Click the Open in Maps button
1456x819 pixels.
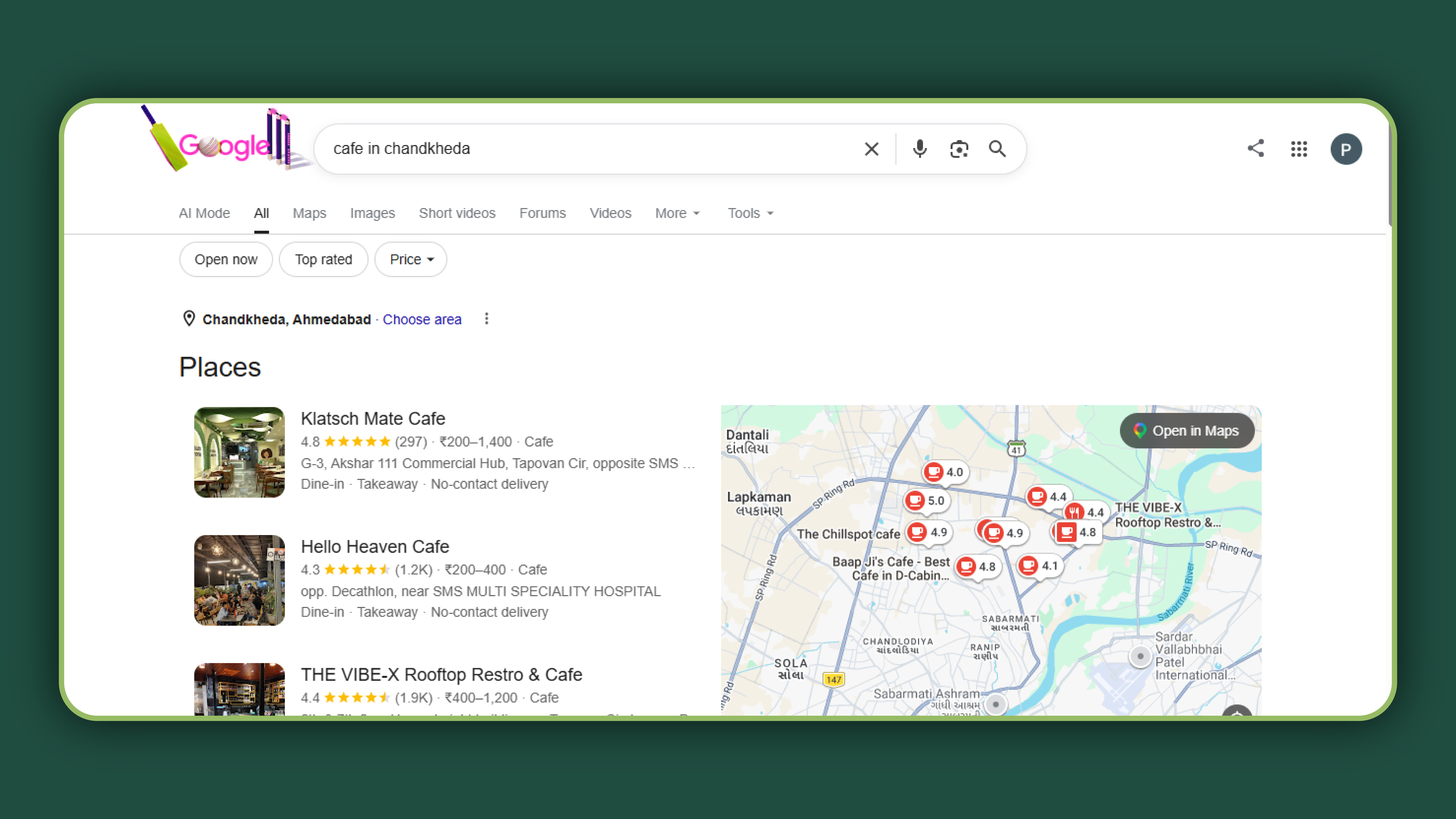[1187, 431]
